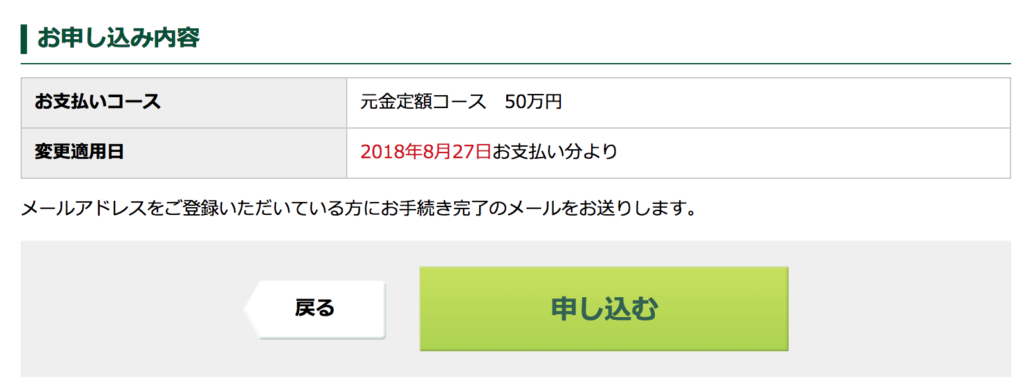Click the green divider line under the heading
The image size is (1024, 386).
coord(515,64)
